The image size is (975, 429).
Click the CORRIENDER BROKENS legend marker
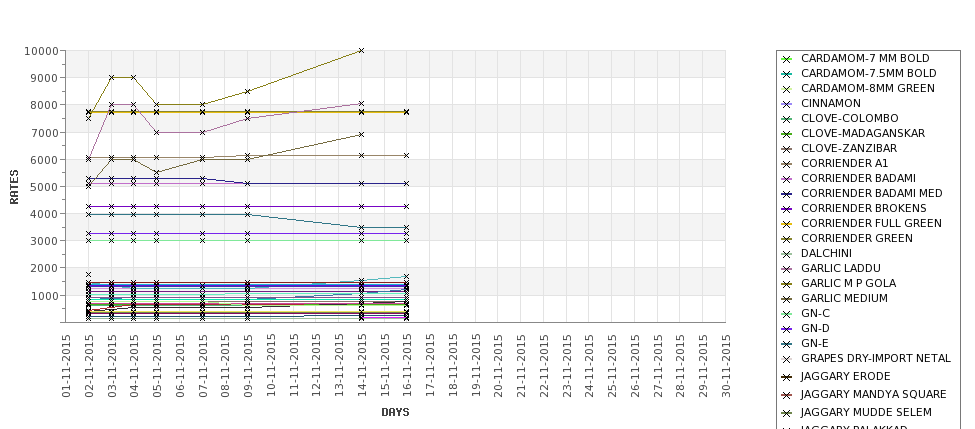pos(786,209)
